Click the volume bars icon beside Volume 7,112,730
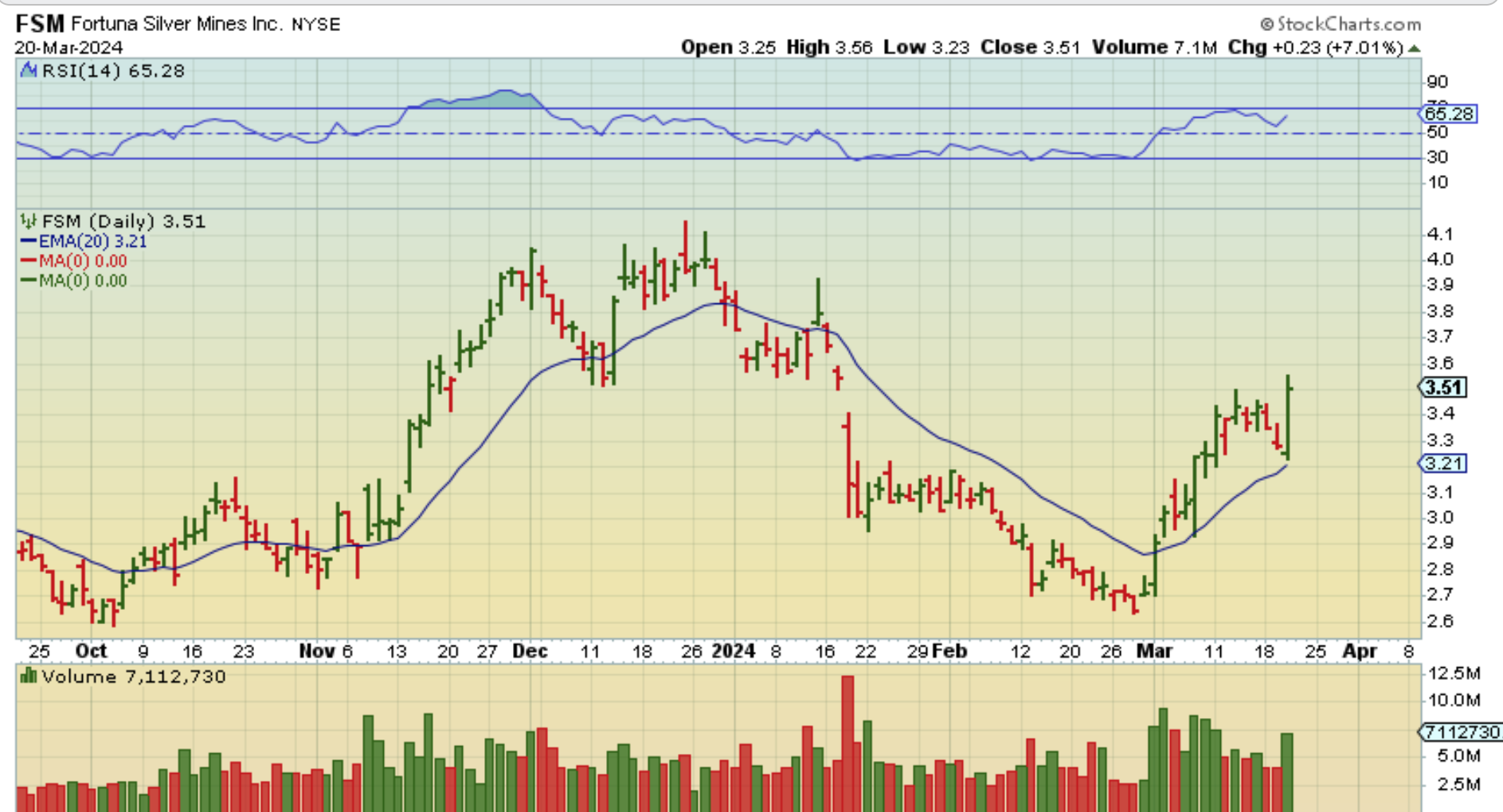This screenshot has width=1503, height=812. pos(29,677)
